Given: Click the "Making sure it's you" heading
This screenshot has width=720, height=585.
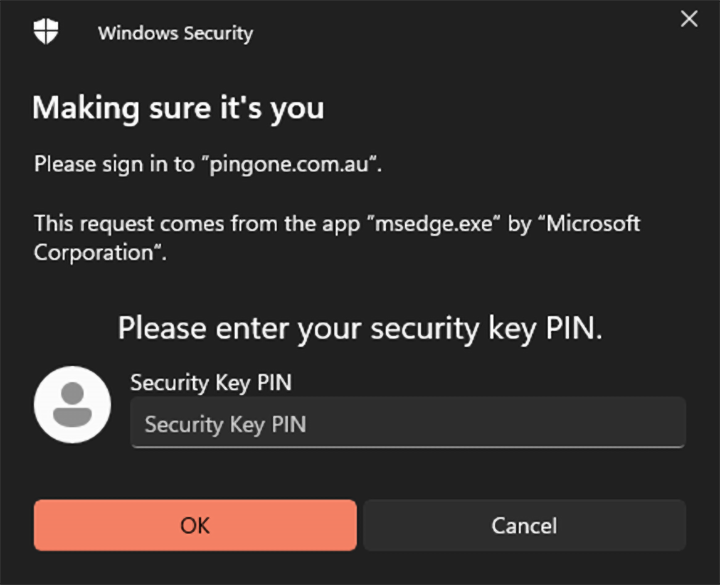Looking at the screenshot, I should coord(178,107).
